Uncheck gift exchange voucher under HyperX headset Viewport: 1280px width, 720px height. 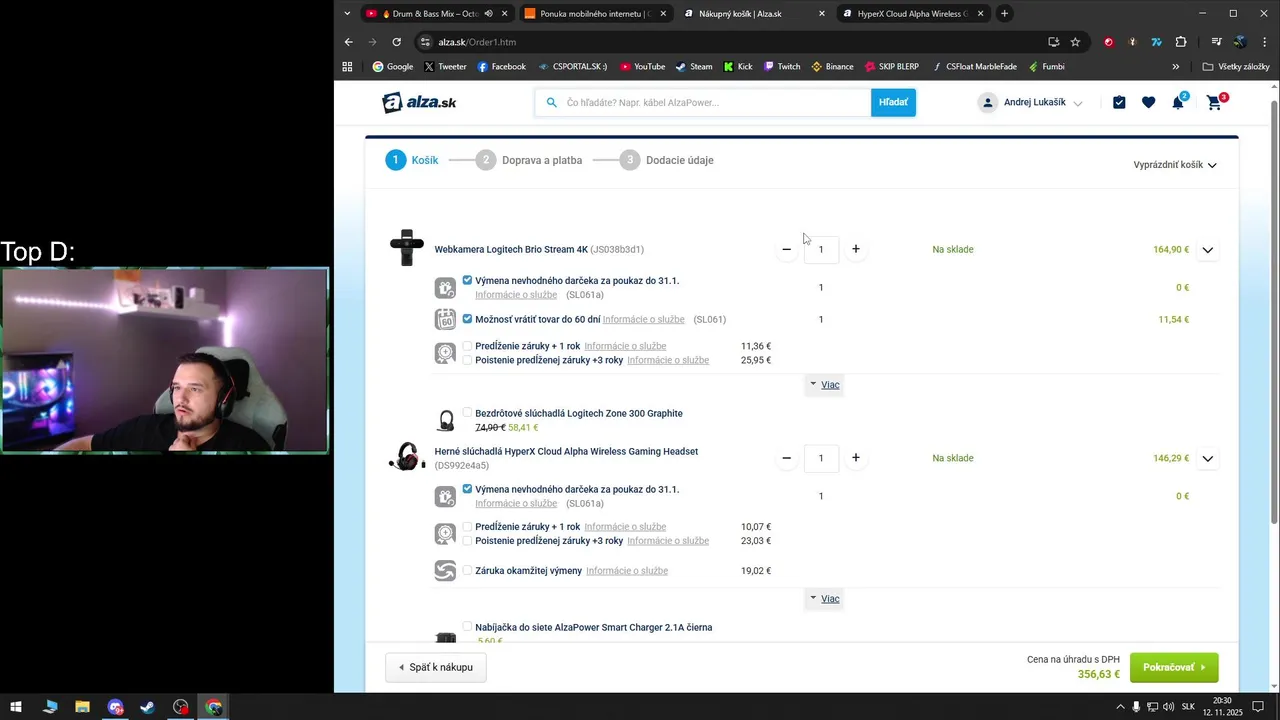click(467, 489)
